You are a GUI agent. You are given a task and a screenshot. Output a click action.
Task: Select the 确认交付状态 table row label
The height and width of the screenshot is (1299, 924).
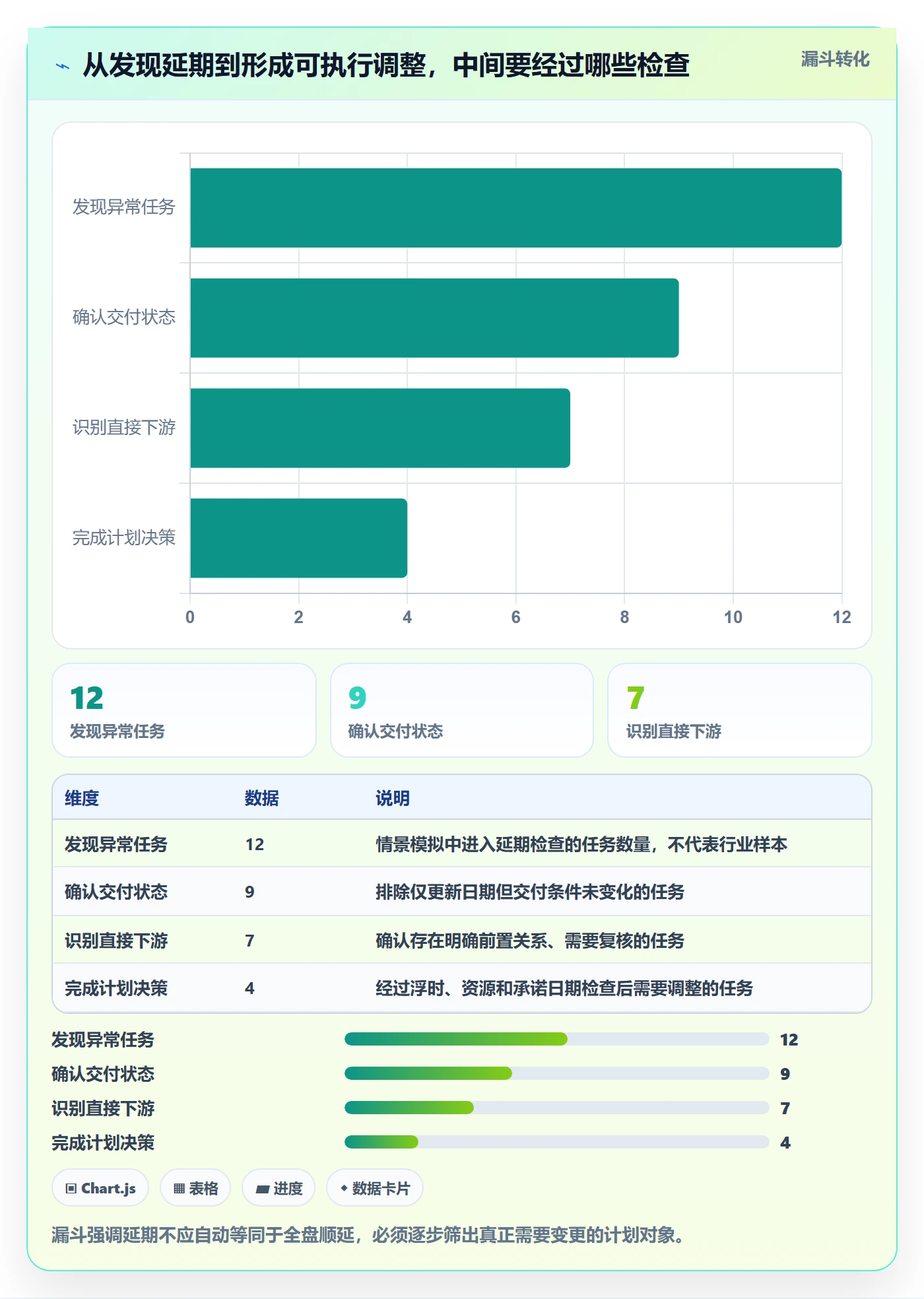click(116, 892)
